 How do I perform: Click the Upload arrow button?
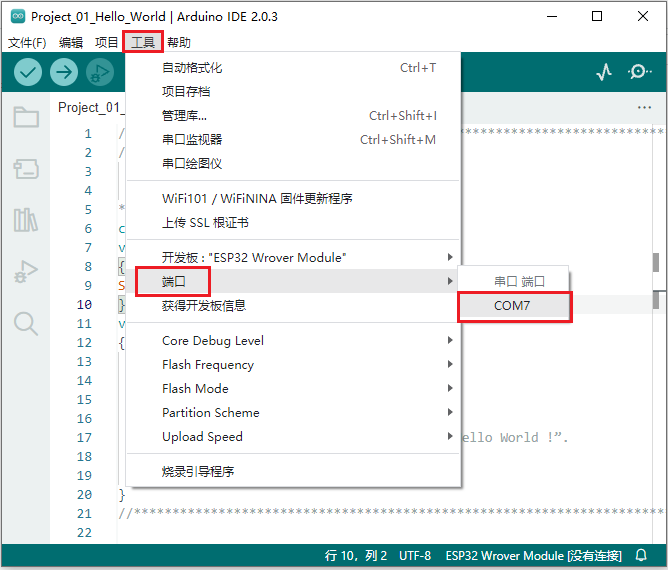tap(64, 72)
